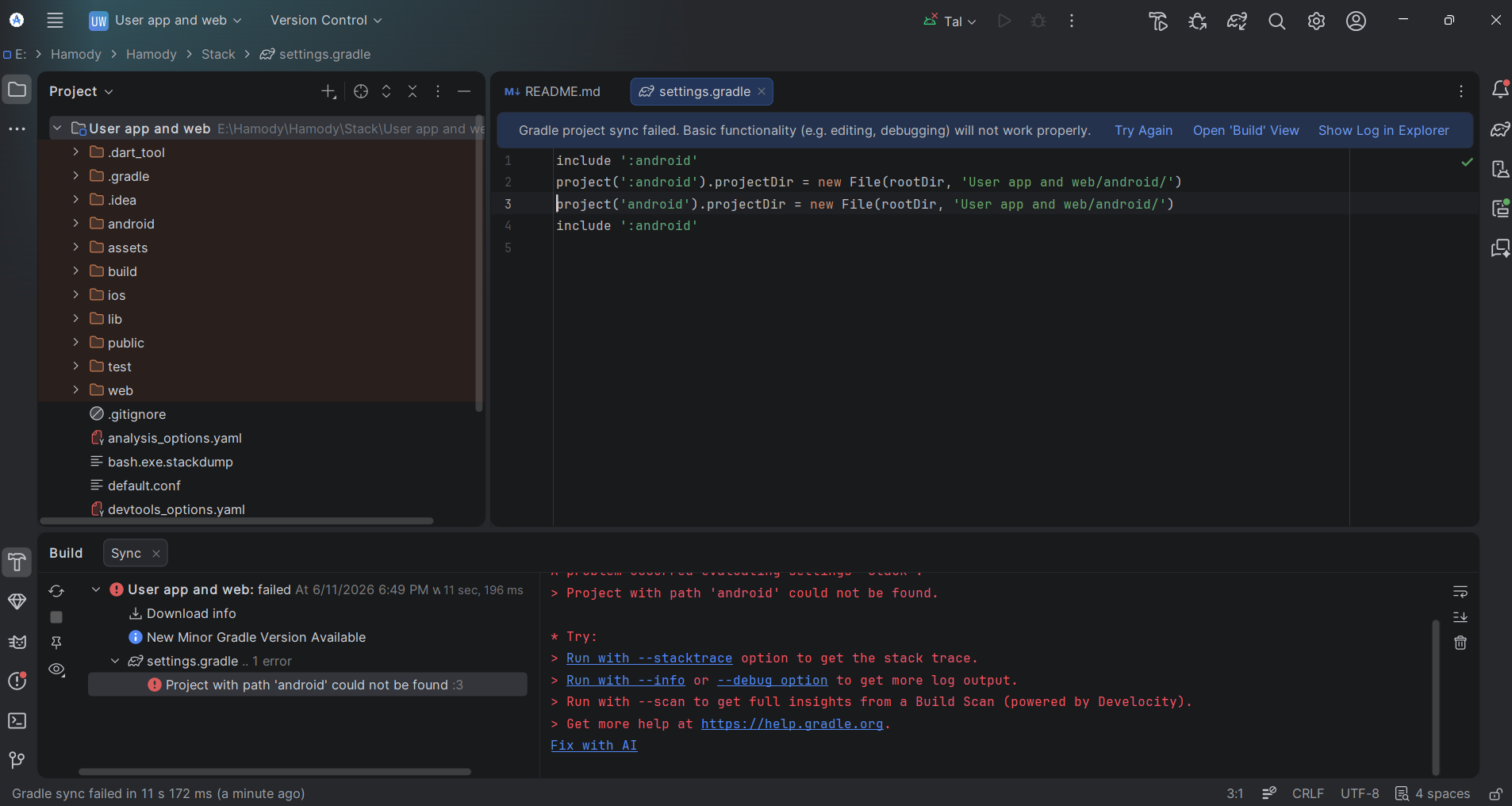
Task: Toggle read-only lock in status bar
Action: tap(1495, 794)
